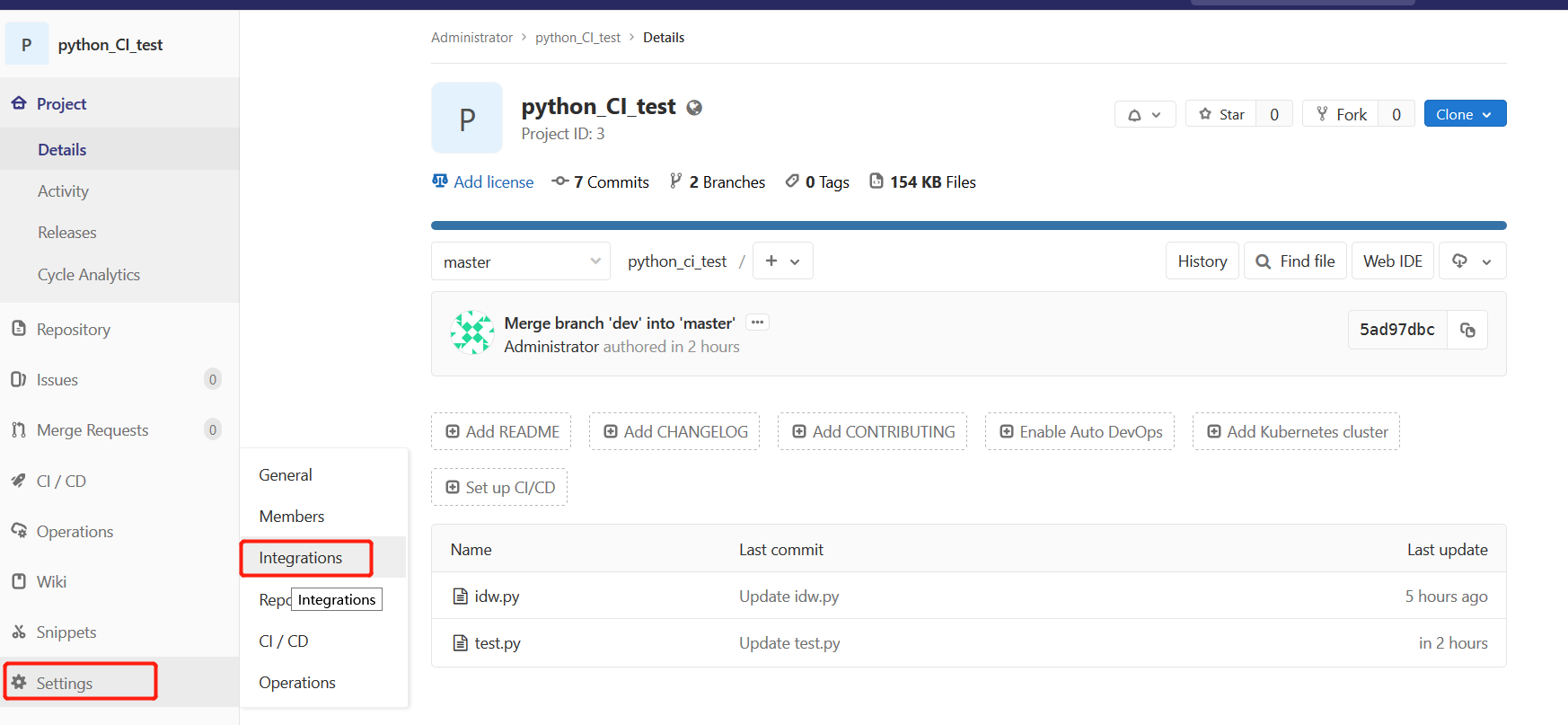The image size is (1568, 725).
Task: Click python_CI_test breadcrumb link
Action: tap(578, 38)
